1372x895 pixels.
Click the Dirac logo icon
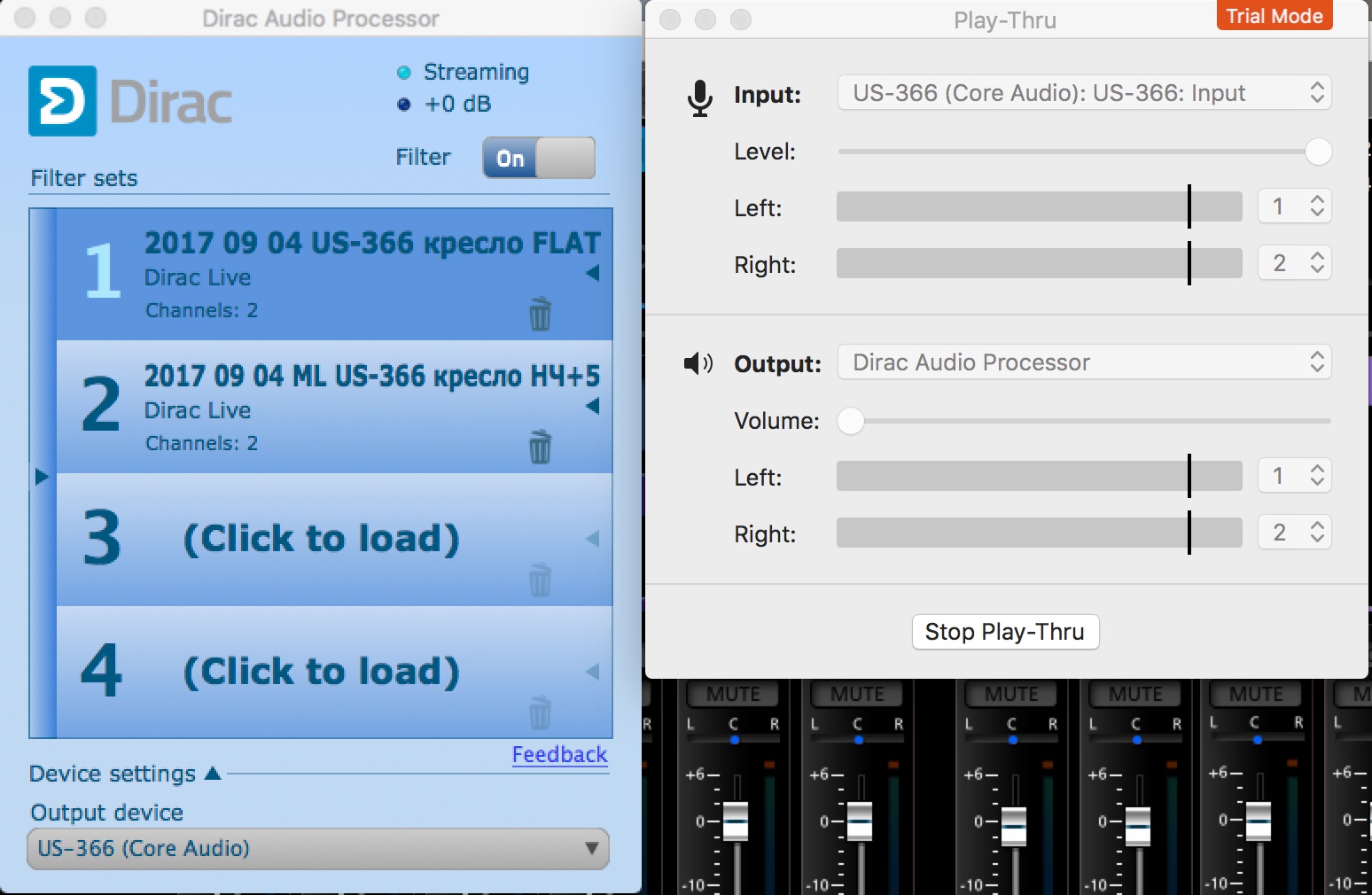(62, 101)
